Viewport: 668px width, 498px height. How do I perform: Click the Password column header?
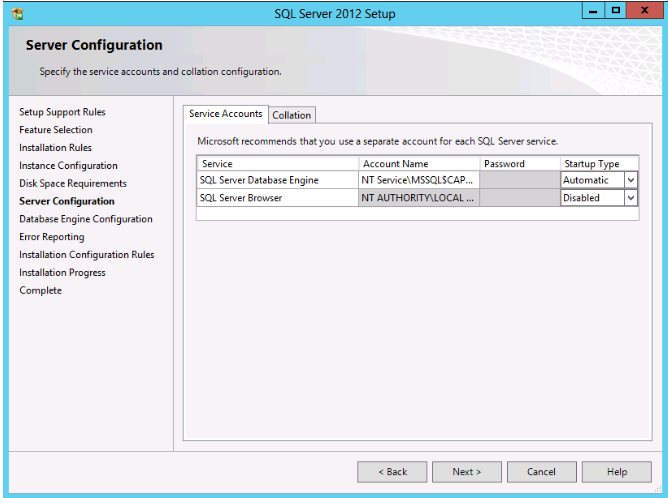(520, 164)
